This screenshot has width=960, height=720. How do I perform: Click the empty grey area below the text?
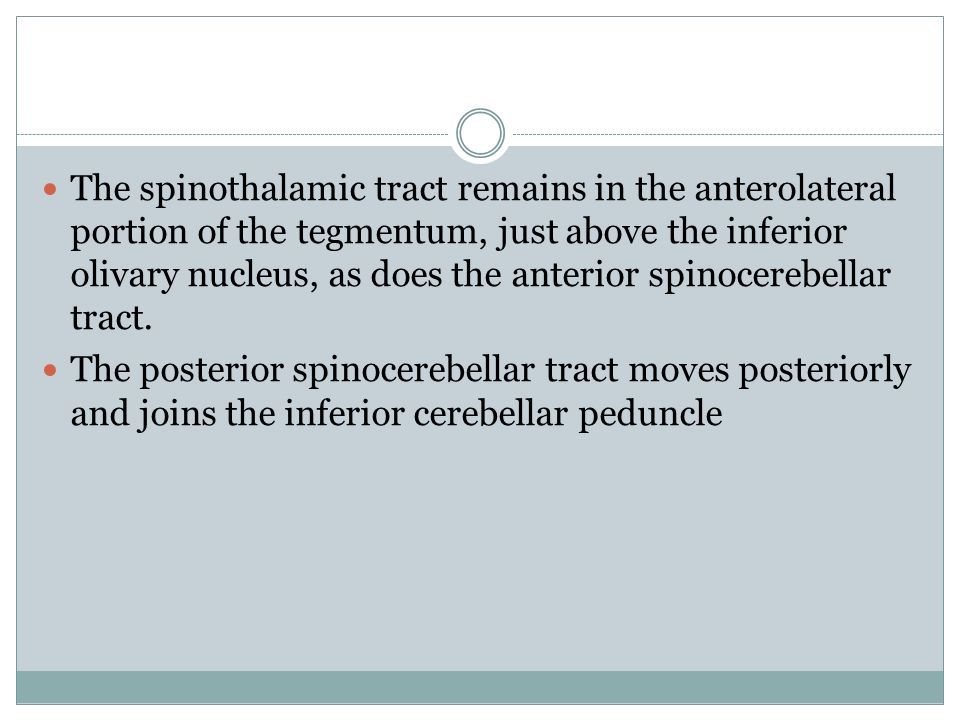point(480,551)
